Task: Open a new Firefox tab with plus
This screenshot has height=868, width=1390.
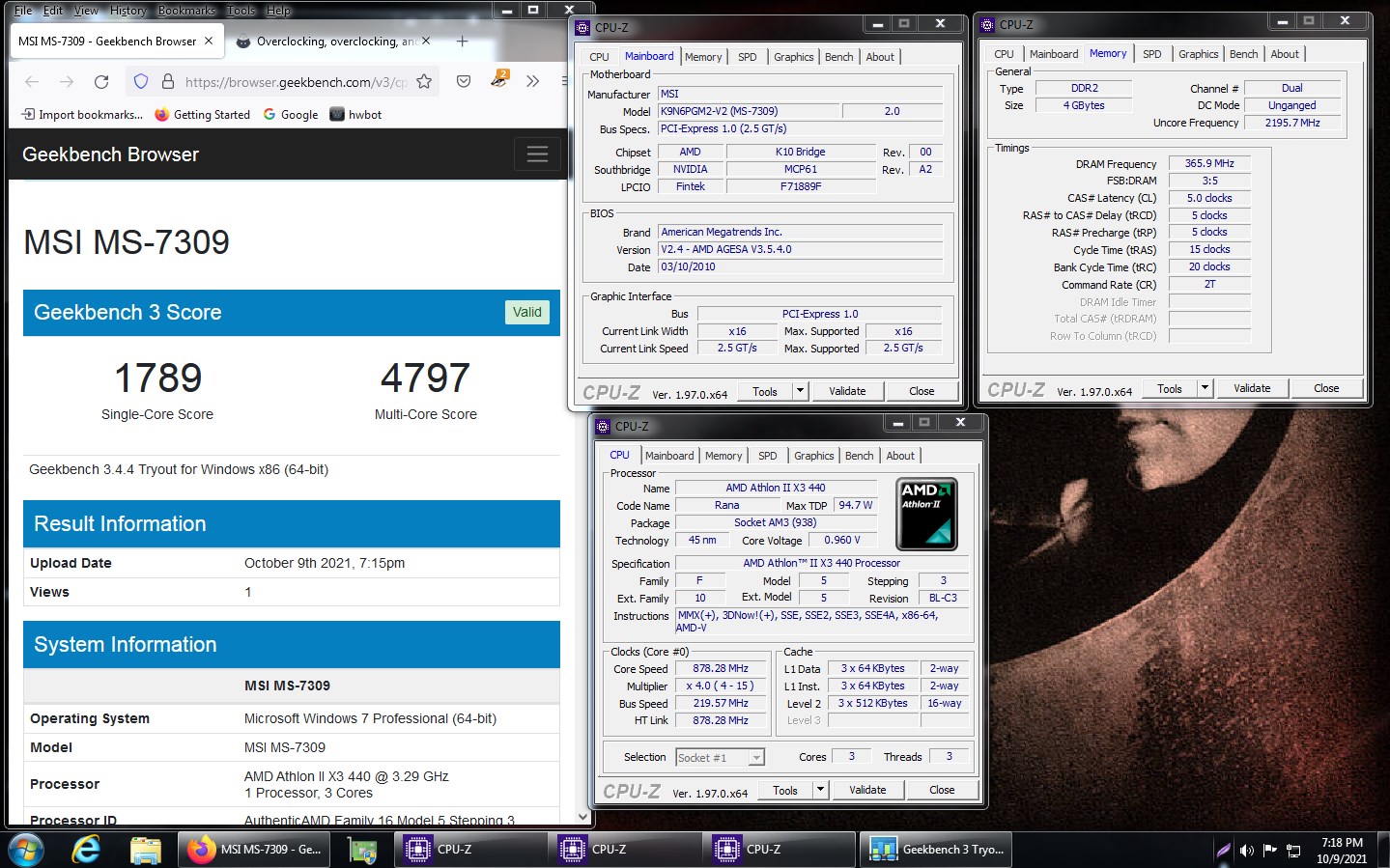Action: [x=462, y=42]
